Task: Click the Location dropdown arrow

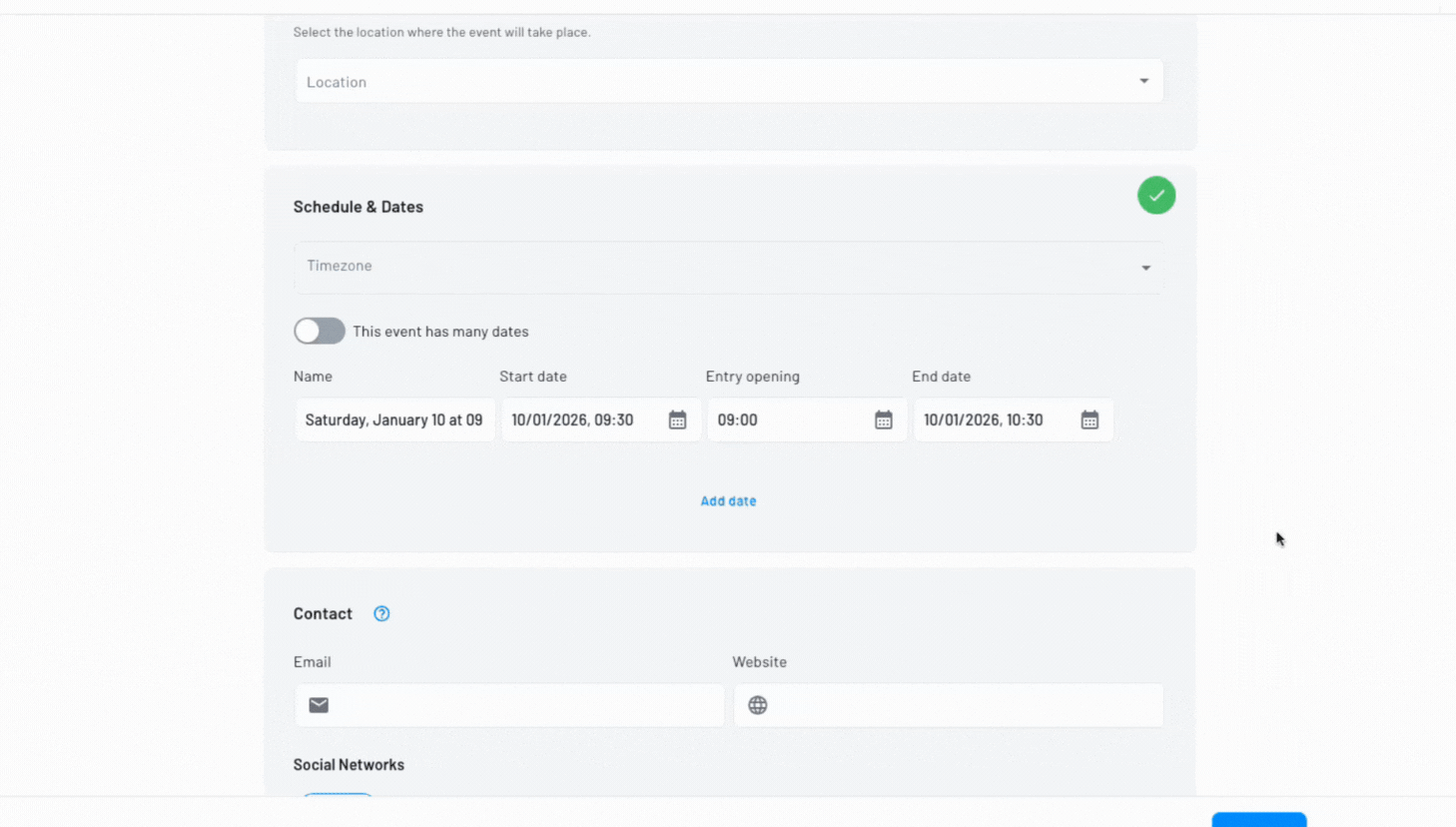Action: coord(1144,81)
